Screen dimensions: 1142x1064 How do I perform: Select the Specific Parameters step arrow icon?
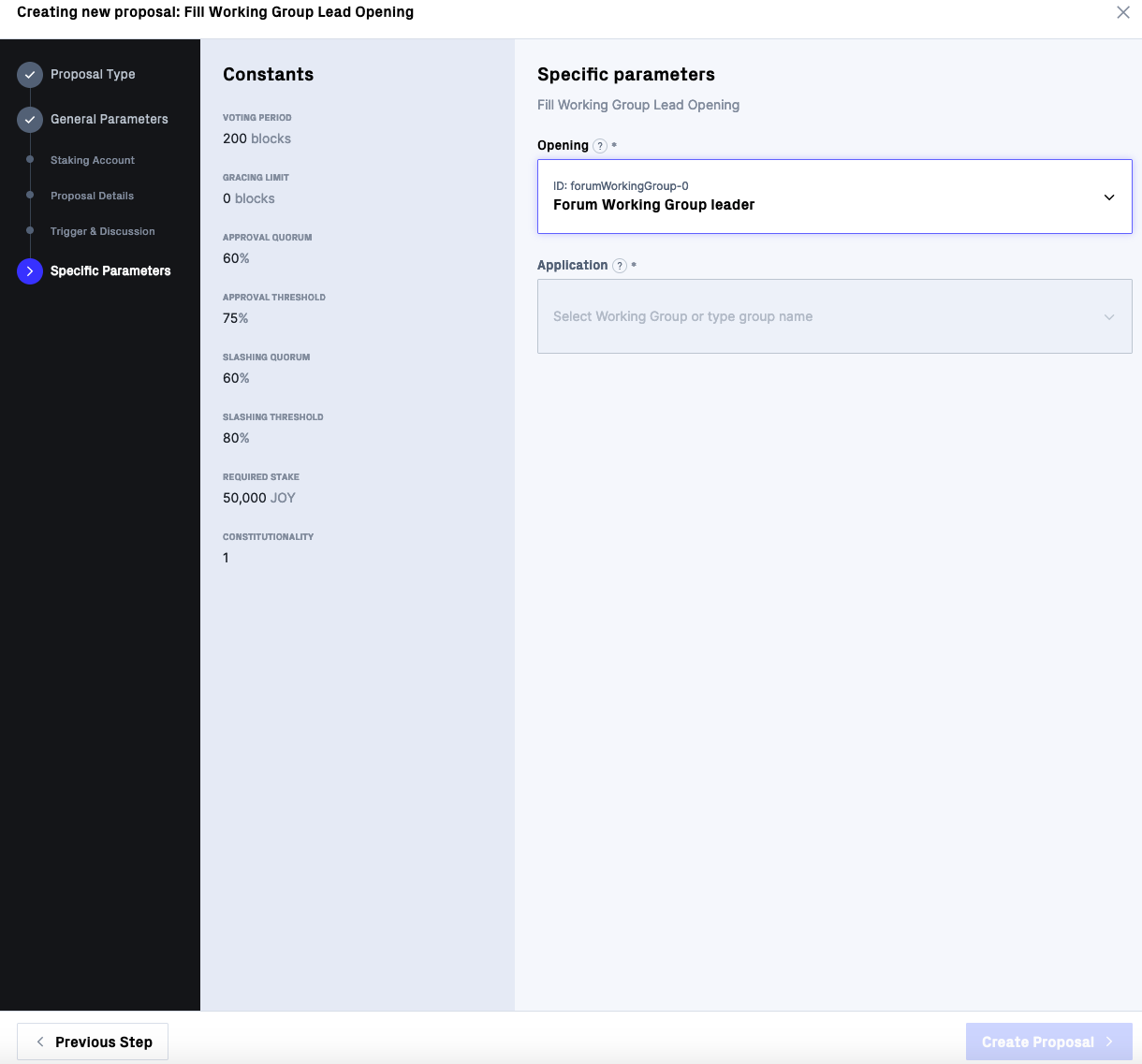click(28, 271)
